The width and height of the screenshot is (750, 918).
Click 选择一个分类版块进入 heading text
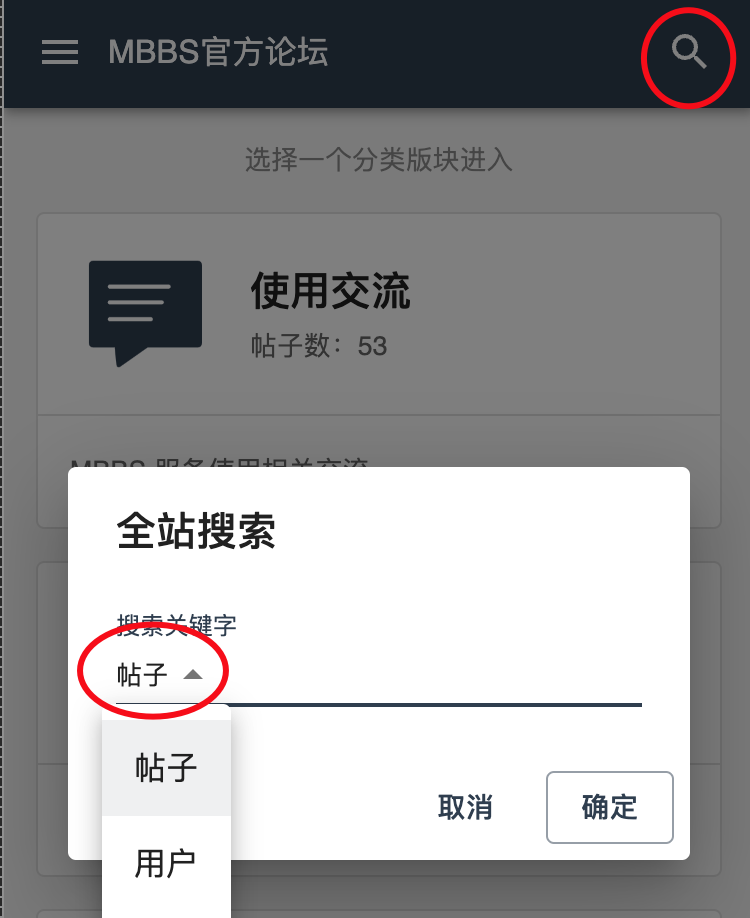click(x=379, y=160)
